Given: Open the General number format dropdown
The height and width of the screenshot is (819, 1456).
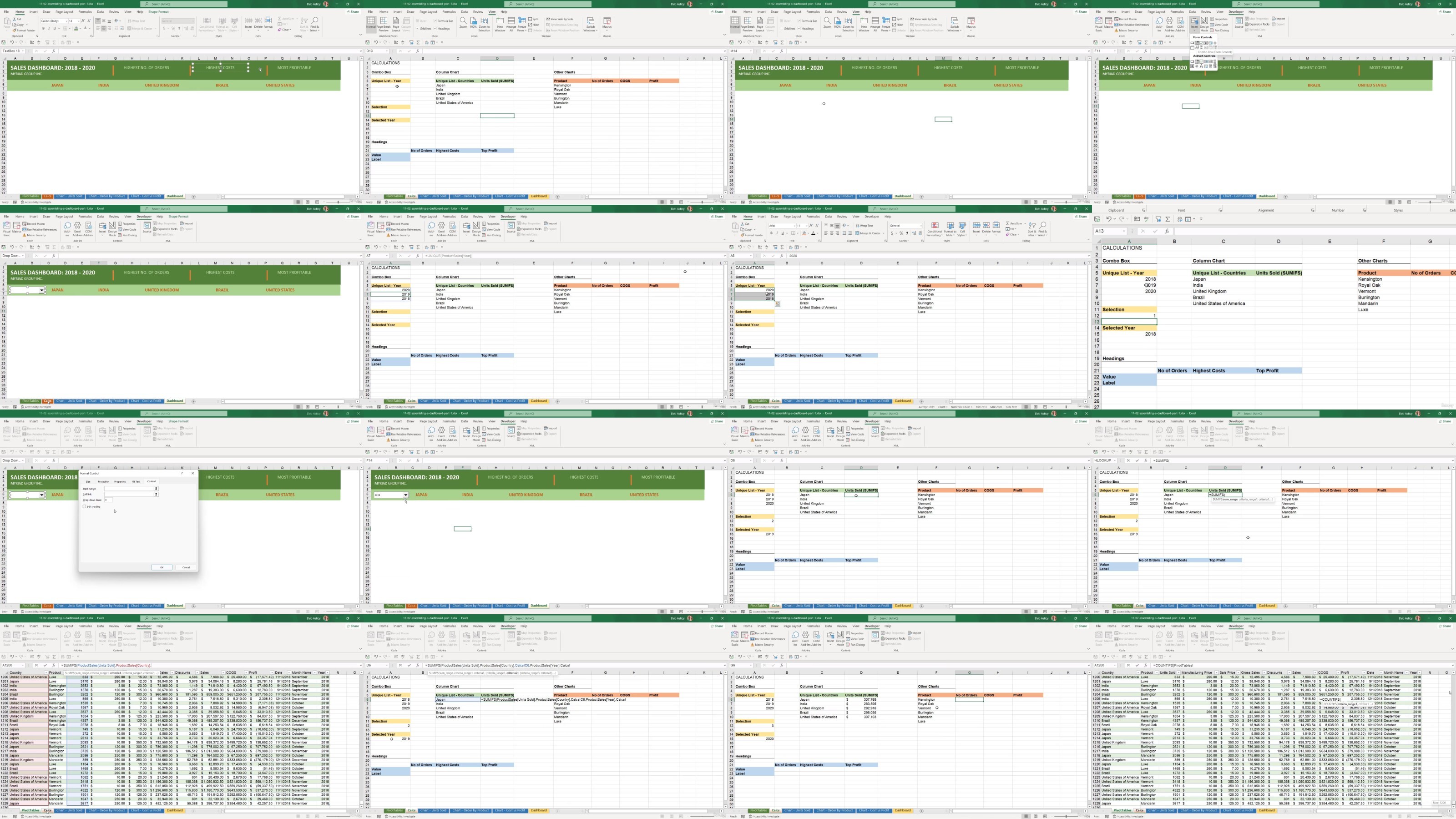Looking at the screenshot, I should pyautogui.click(x=193, y=21).
